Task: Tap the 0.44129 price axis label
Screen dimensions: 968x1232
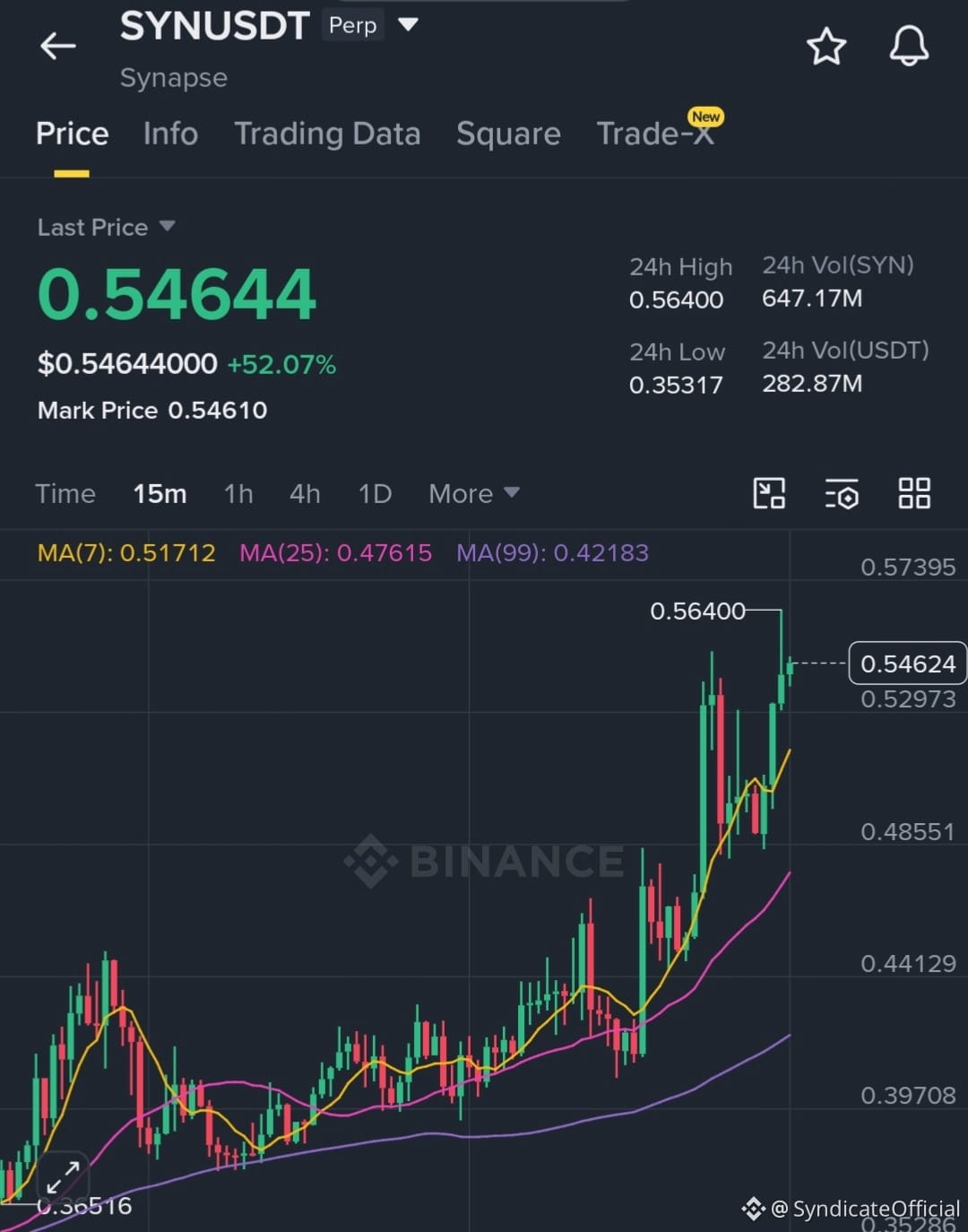Action: coord(908,963)
